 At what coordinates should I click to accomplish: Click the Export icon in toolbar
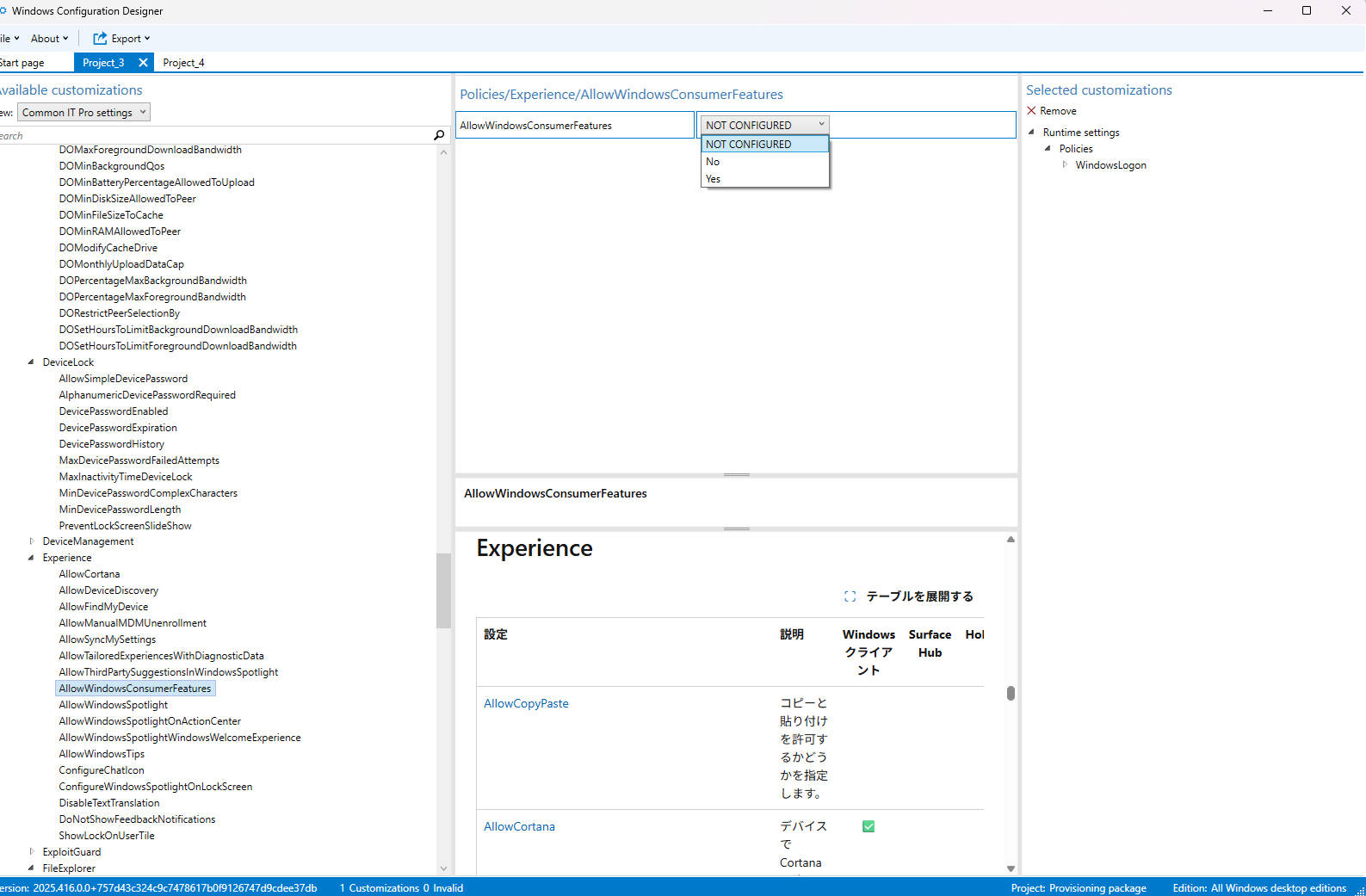tap(100, 39)
